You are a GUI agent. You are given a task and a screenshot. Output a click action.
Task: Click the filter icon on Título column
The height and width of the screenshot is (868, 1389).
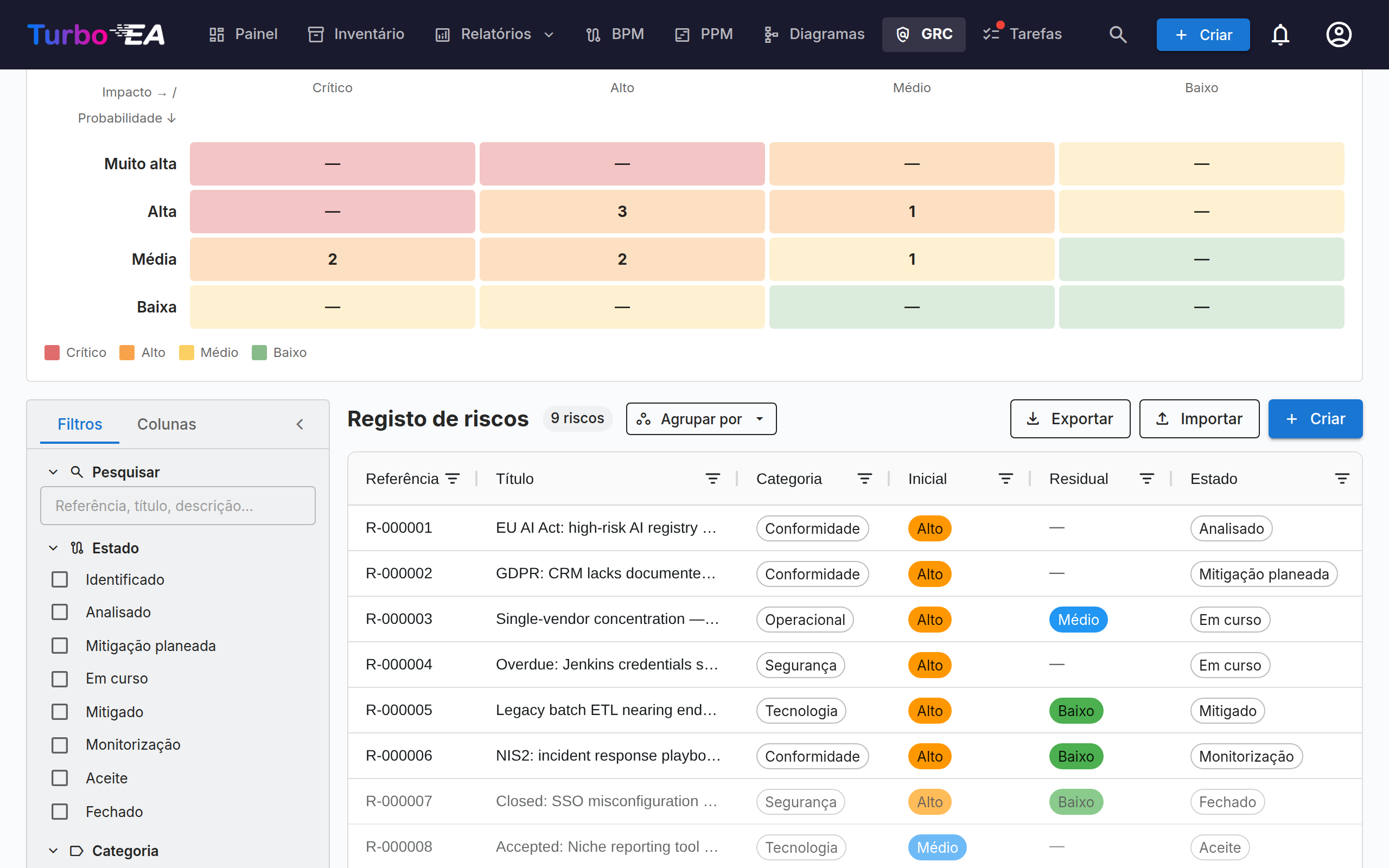coord(713,479)
